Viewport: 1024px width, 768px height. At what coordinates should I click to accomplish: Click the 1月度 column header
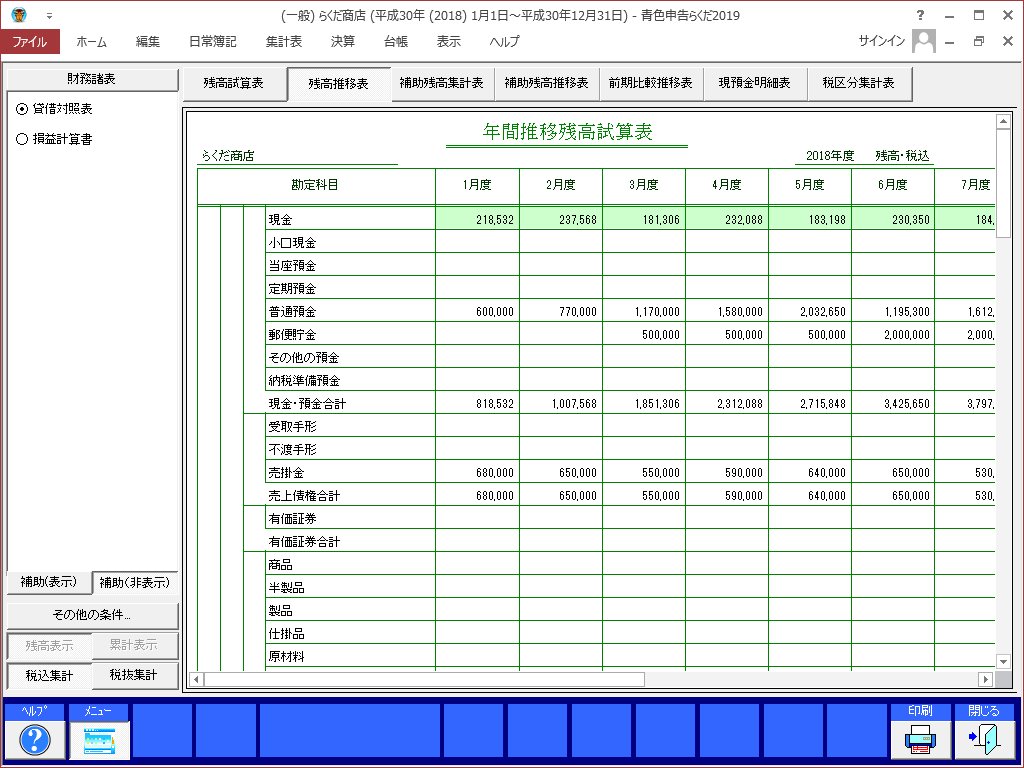[477, 185]
